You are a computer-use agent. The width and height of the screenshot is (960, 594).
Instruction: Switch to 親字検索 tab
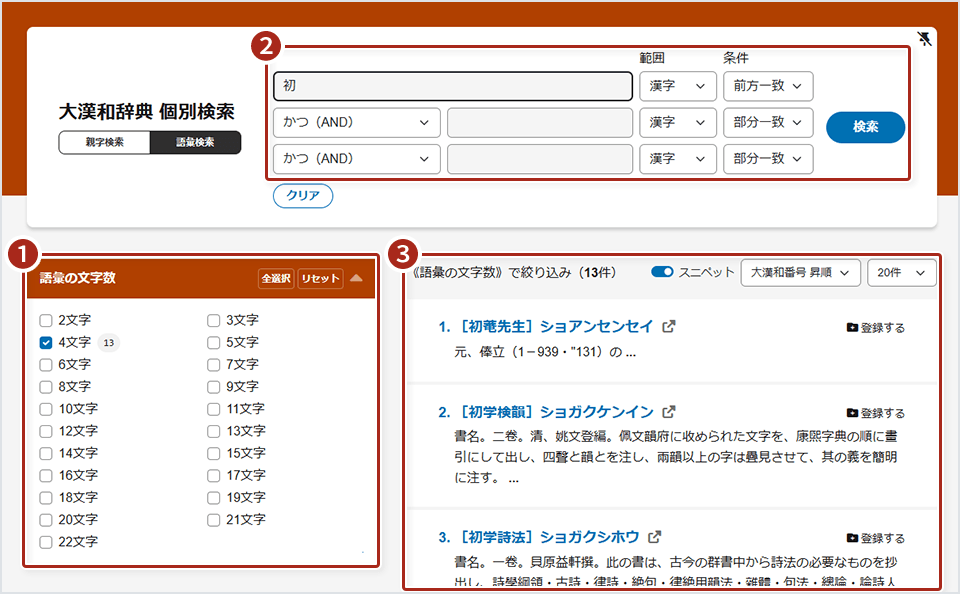click(x=105, y=142)
